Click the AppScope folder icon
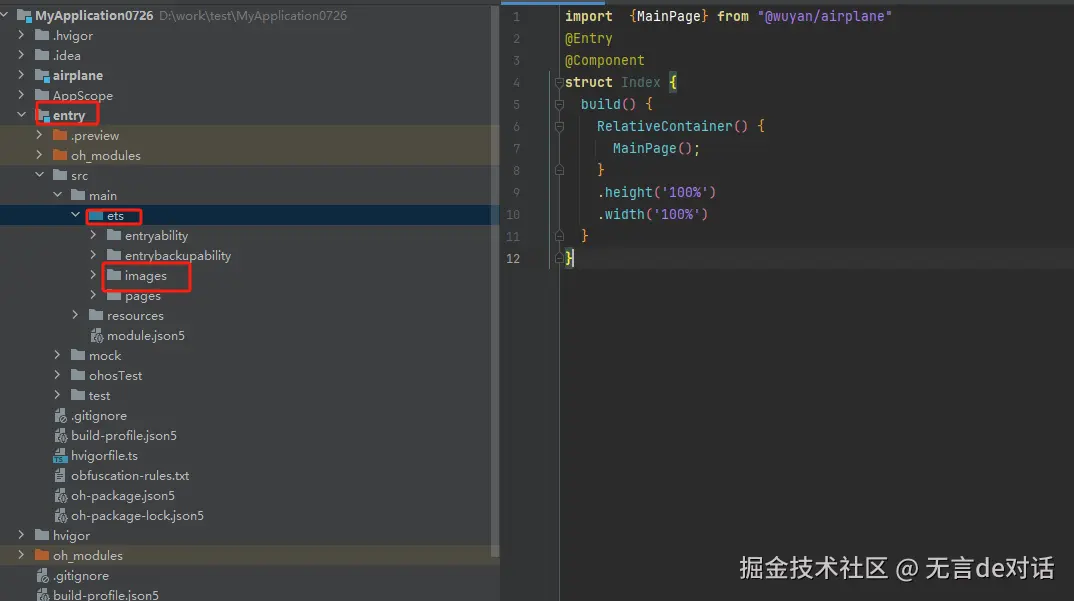The height and width of the screenshot is (601, 1074). [x=42, y=95]
